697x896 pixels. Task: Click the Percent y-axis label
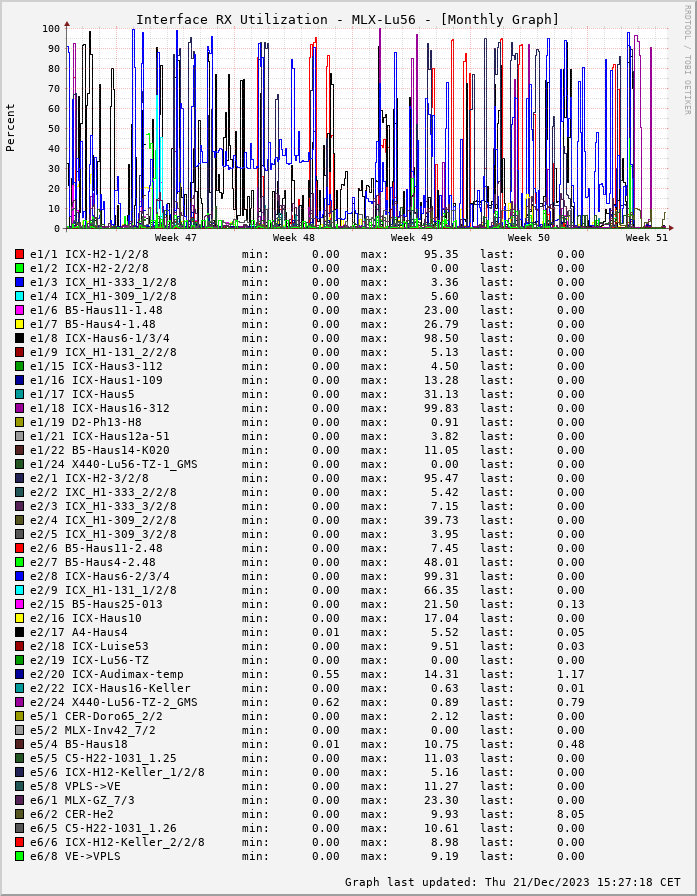11,127
